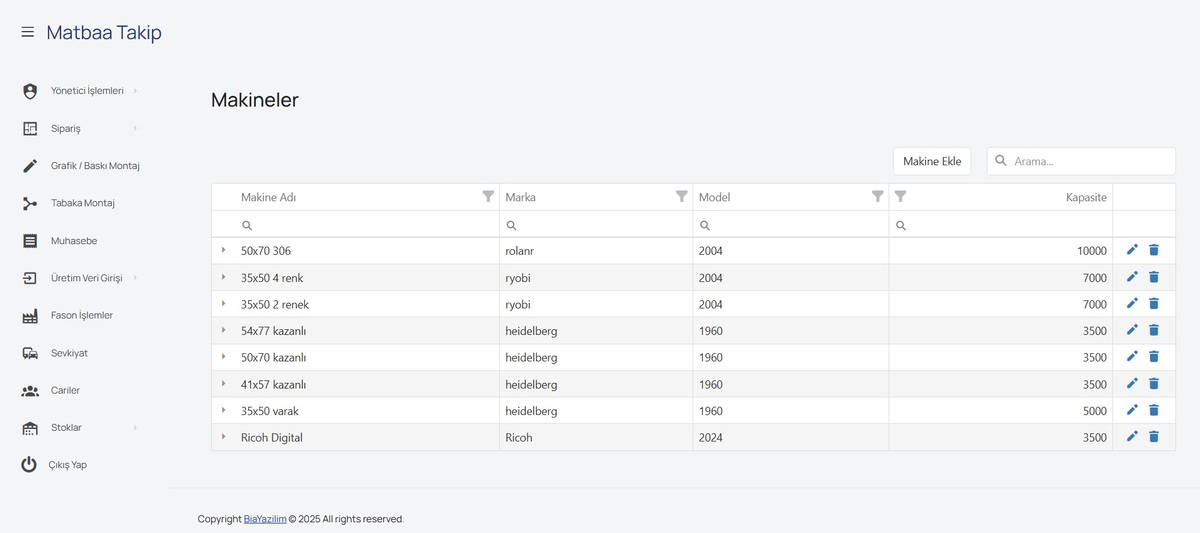Open the Muhasebe sidebar item
Image resolution: width=1200 pixels, height=533 pixels.
74,241
